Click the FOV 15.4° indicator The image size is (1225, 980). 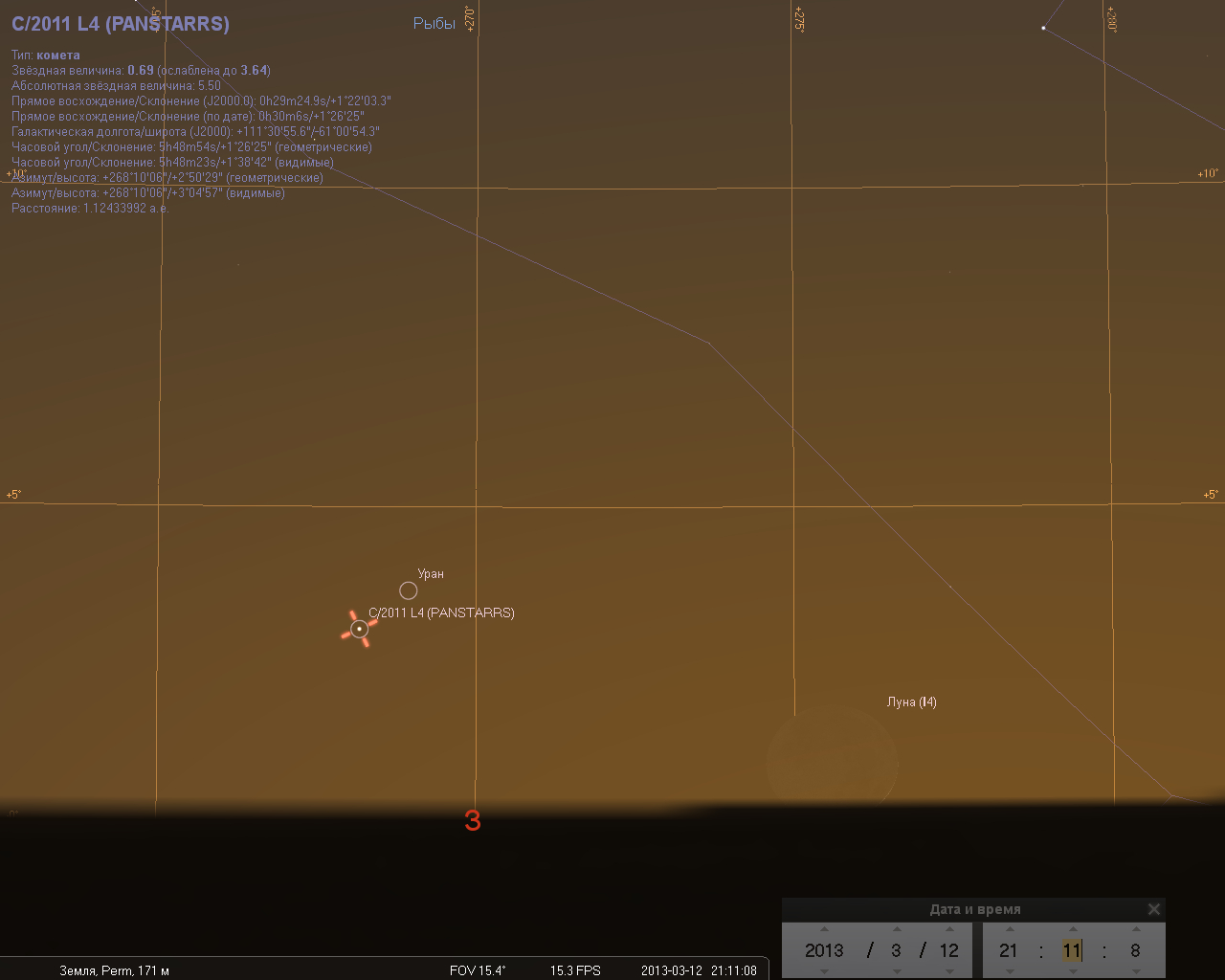(477, 970)
